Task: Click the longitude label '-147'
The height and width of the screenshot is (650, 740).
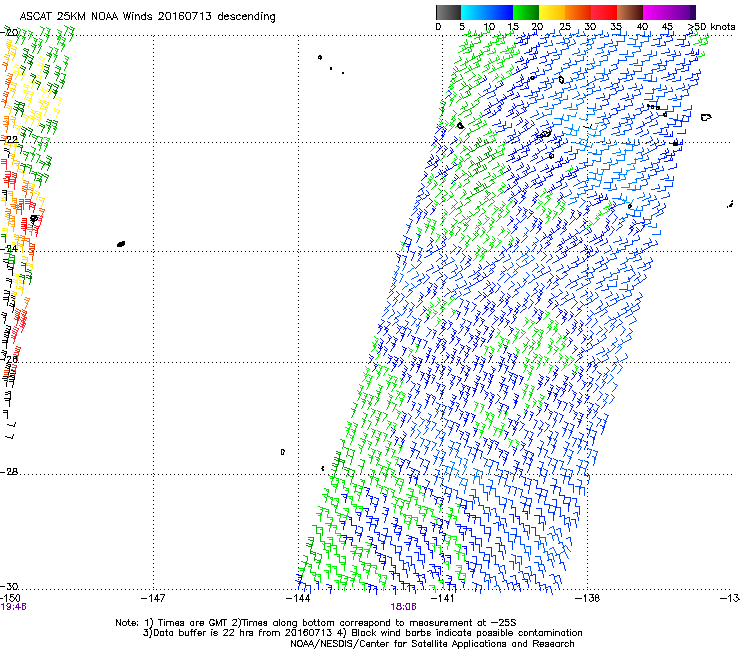Action: pyautogui.click(x=153, y=598)
